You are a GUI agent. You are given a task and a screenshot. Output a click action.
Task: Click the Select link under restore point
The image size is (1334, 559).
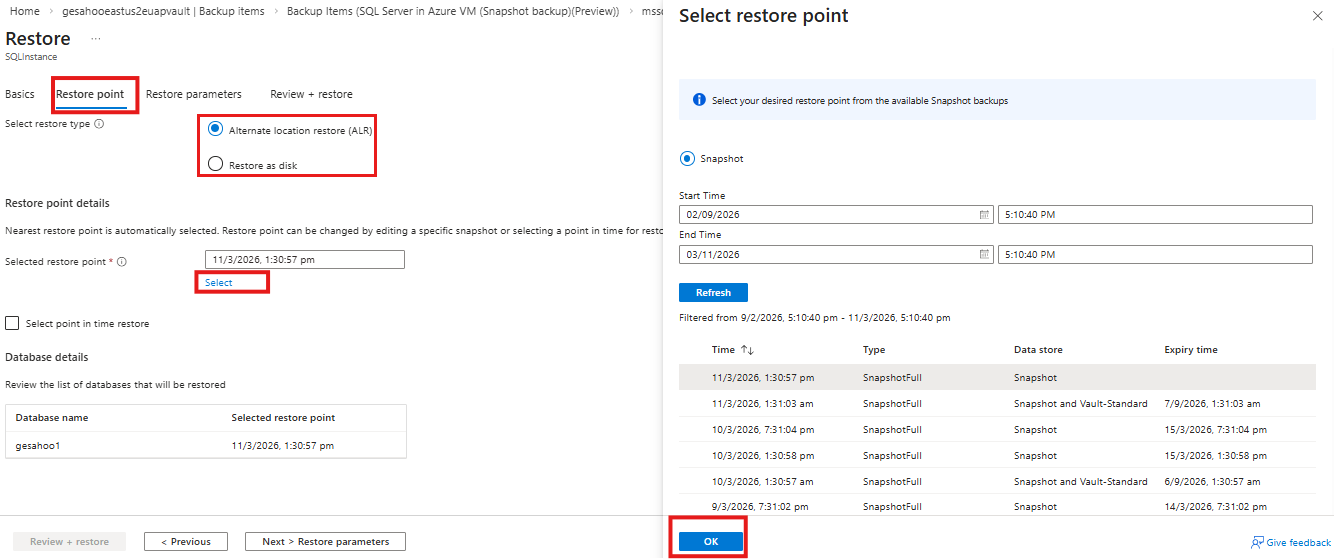coord(219,283)
